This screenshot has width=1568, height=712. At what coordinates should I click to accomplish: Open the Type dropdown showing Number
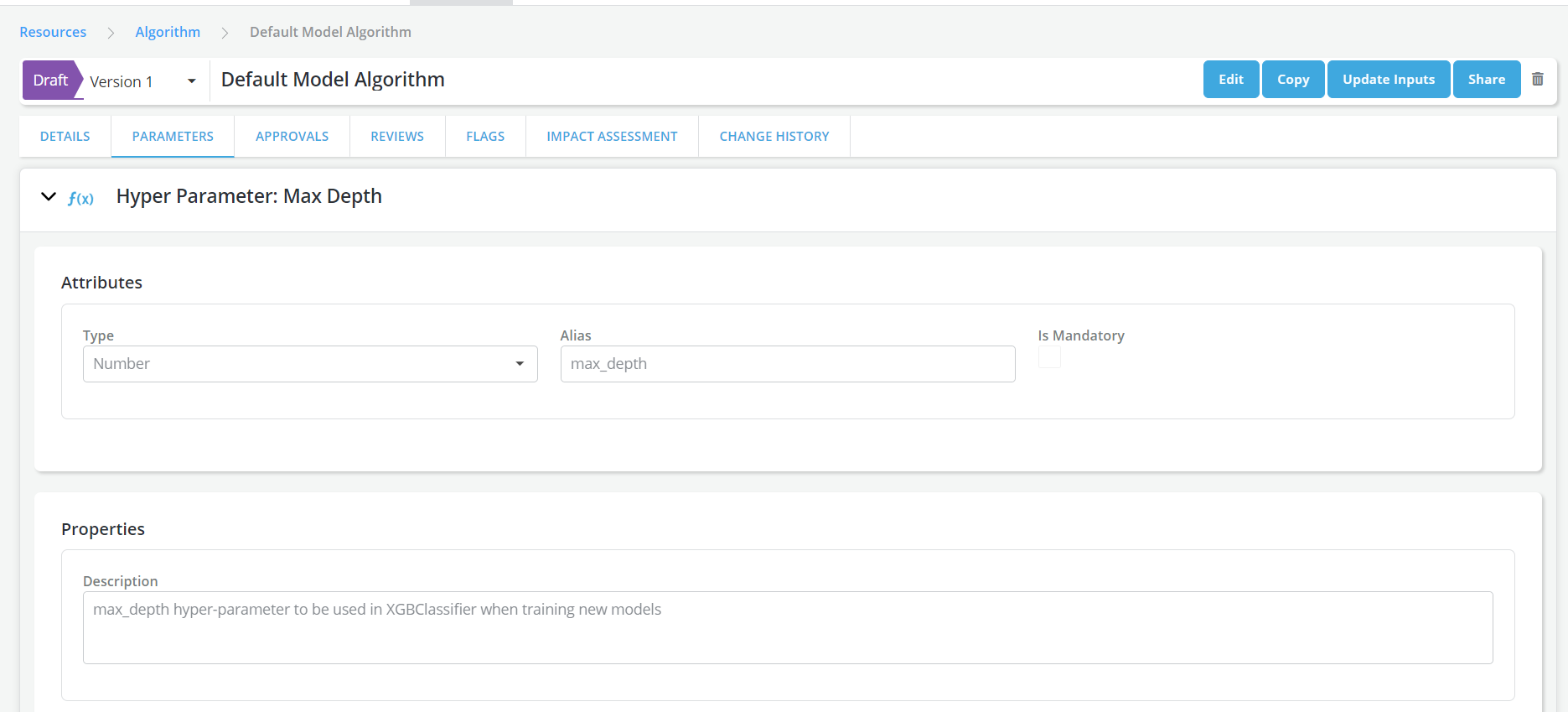click(x=309, y=364)
